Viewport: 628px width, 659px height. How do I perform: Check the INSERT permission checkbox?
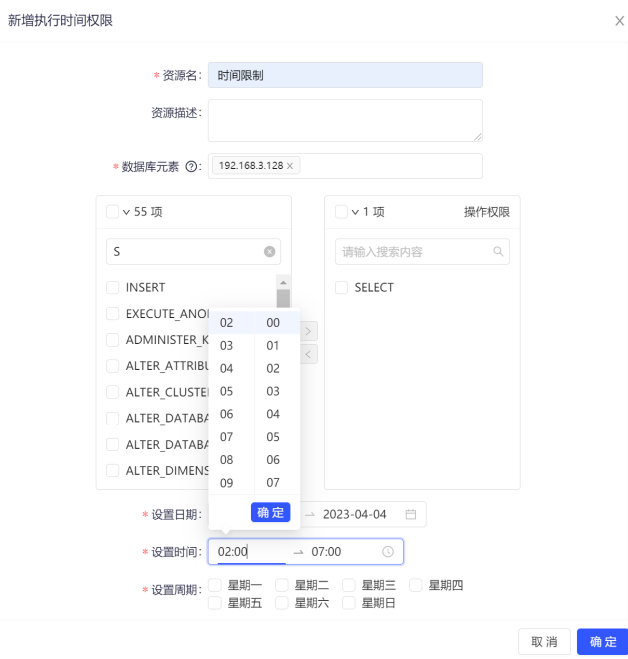[112, 287]
